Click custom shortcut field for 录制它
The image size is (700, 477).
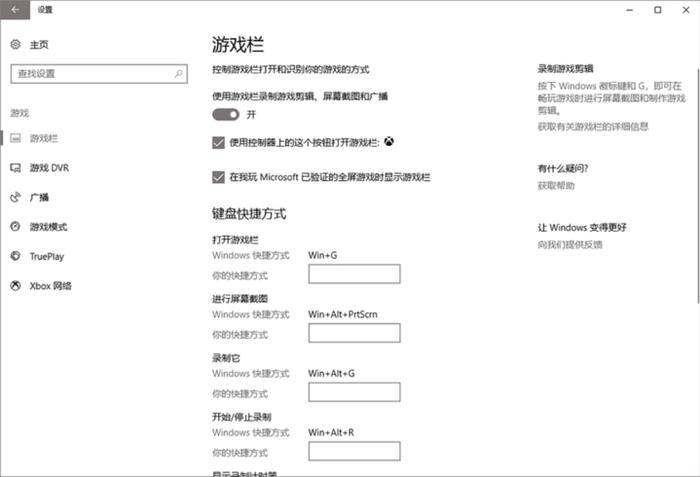pyautogui.click(x=354, y=392)
